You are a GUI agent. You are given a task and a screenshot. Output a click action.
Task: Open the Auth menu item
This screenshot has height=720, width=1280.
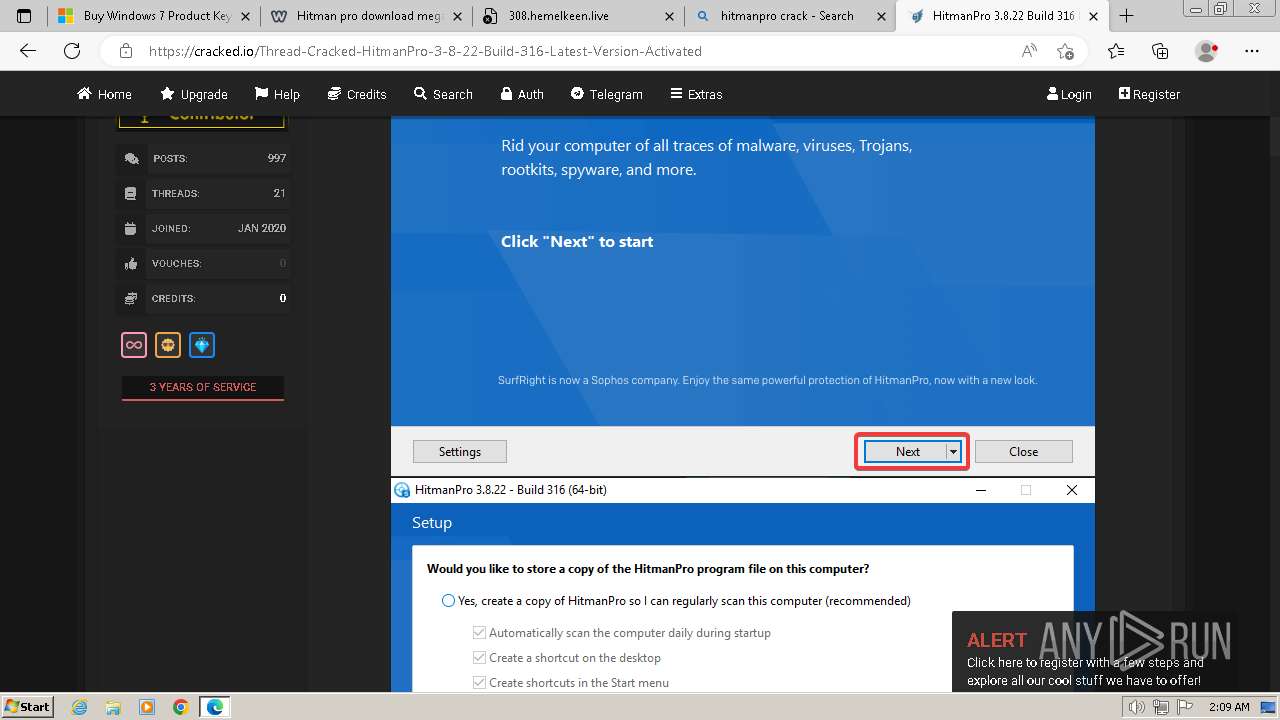click(x=522, y=94)
